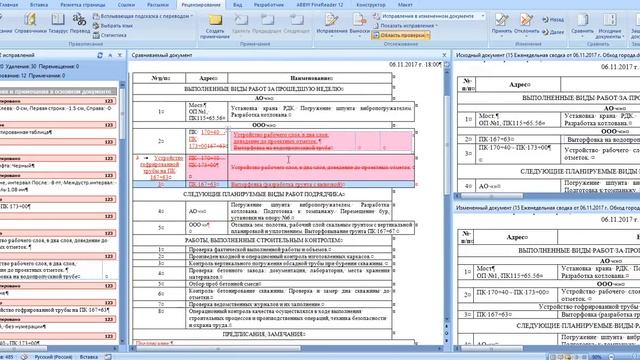Open the ABBYY FineReader 12 tab
The image size is (640, 360).
pos(320,5)
